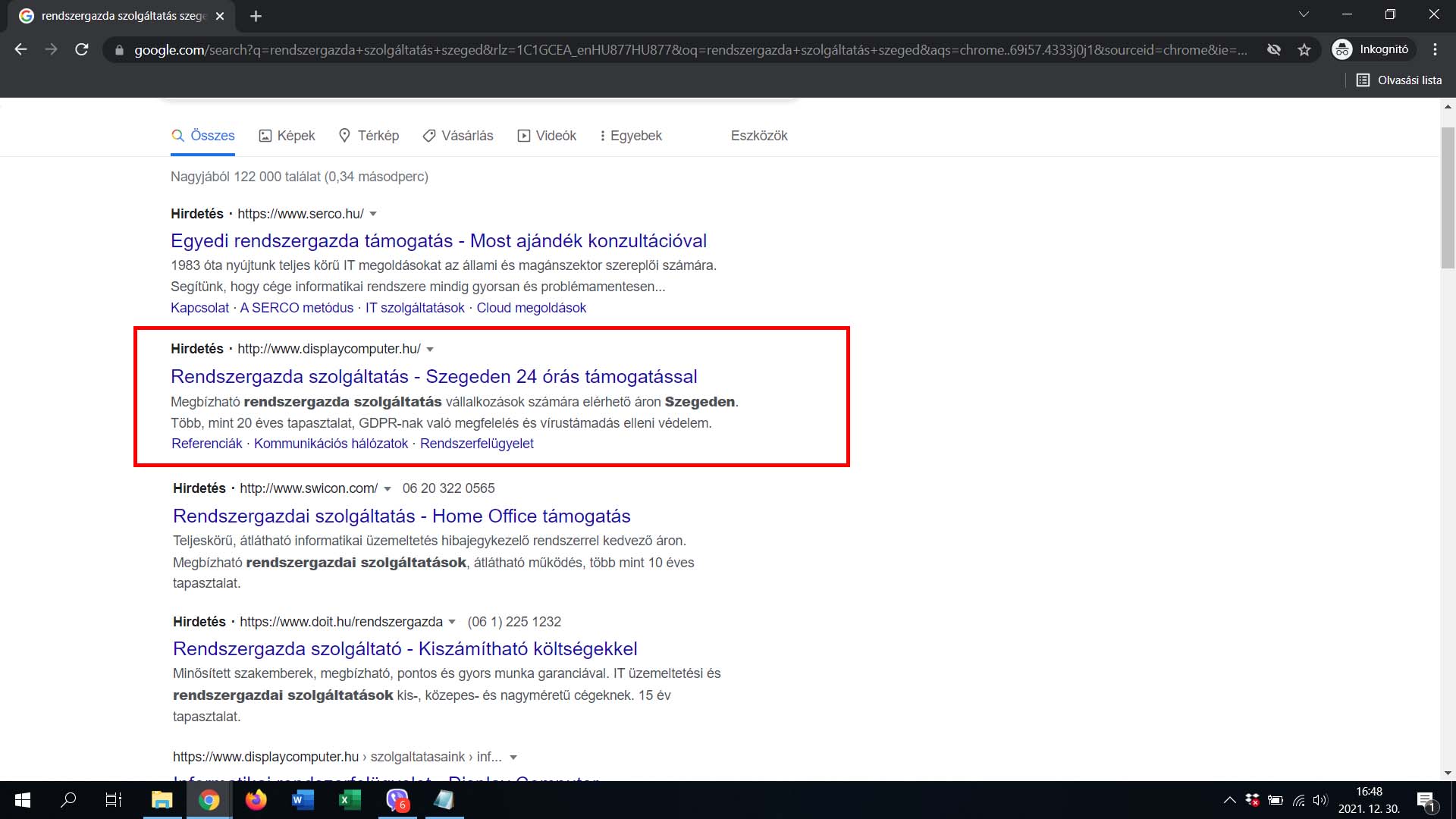Click the third-party cookies blocked eye icon
1456x819 pixels.
[x=1274, y=49]
